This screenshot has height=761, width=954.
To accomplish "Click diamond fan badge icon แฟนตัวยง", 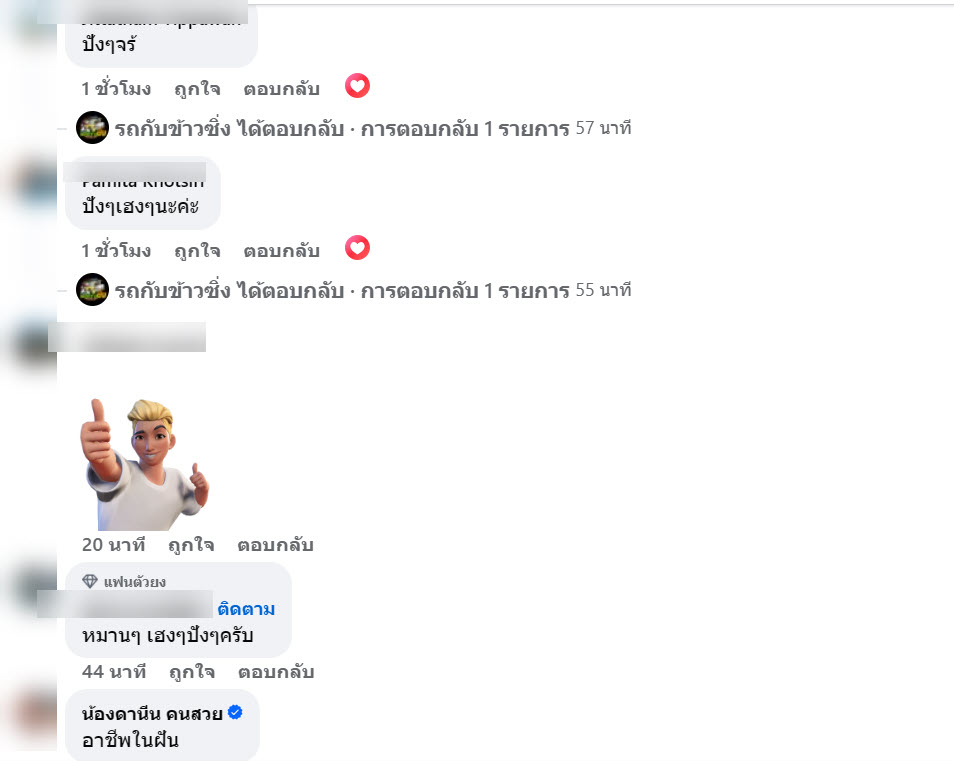I will pyautogui.click(x=89, y=582).
